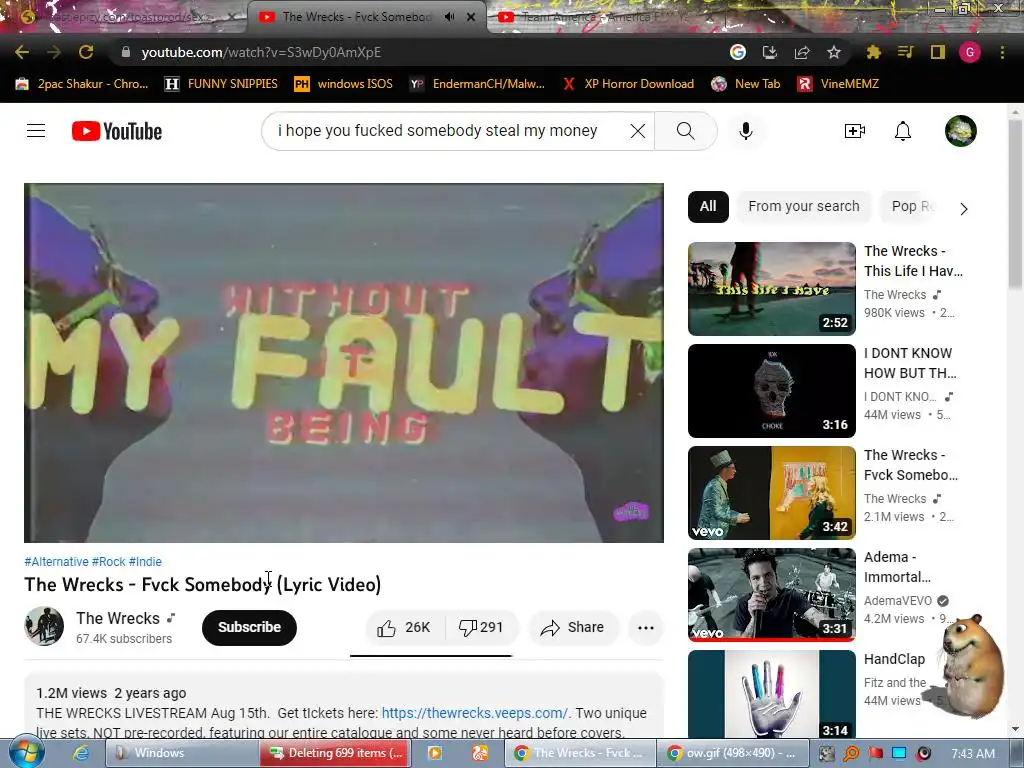Open This Life I Have video thumbnail
Viewport: 1024px width, 768px height.
click(772, 289)
